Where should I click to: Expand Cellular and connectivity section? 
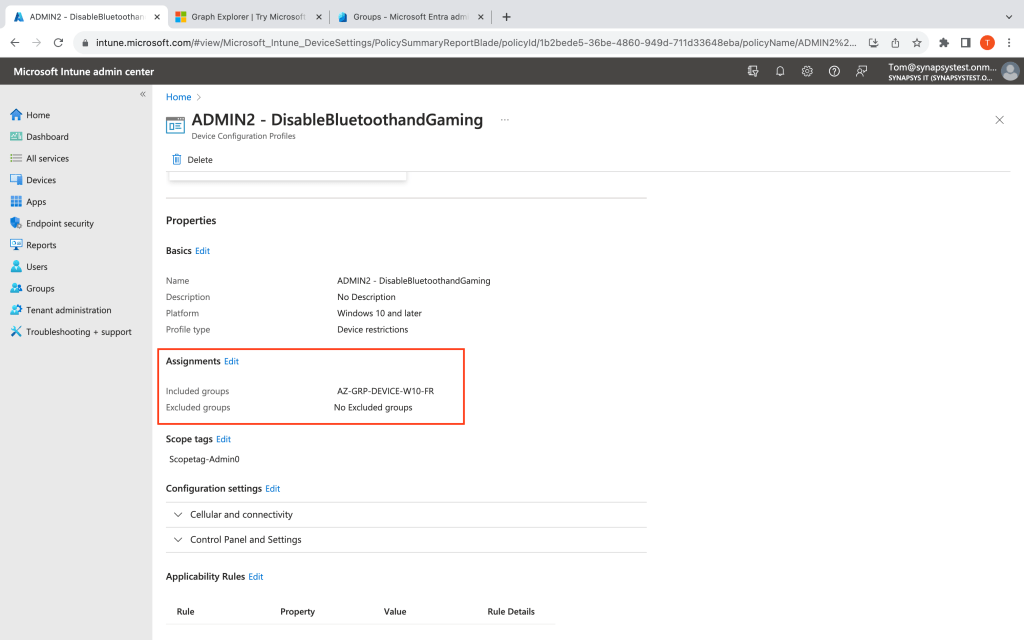178,515
